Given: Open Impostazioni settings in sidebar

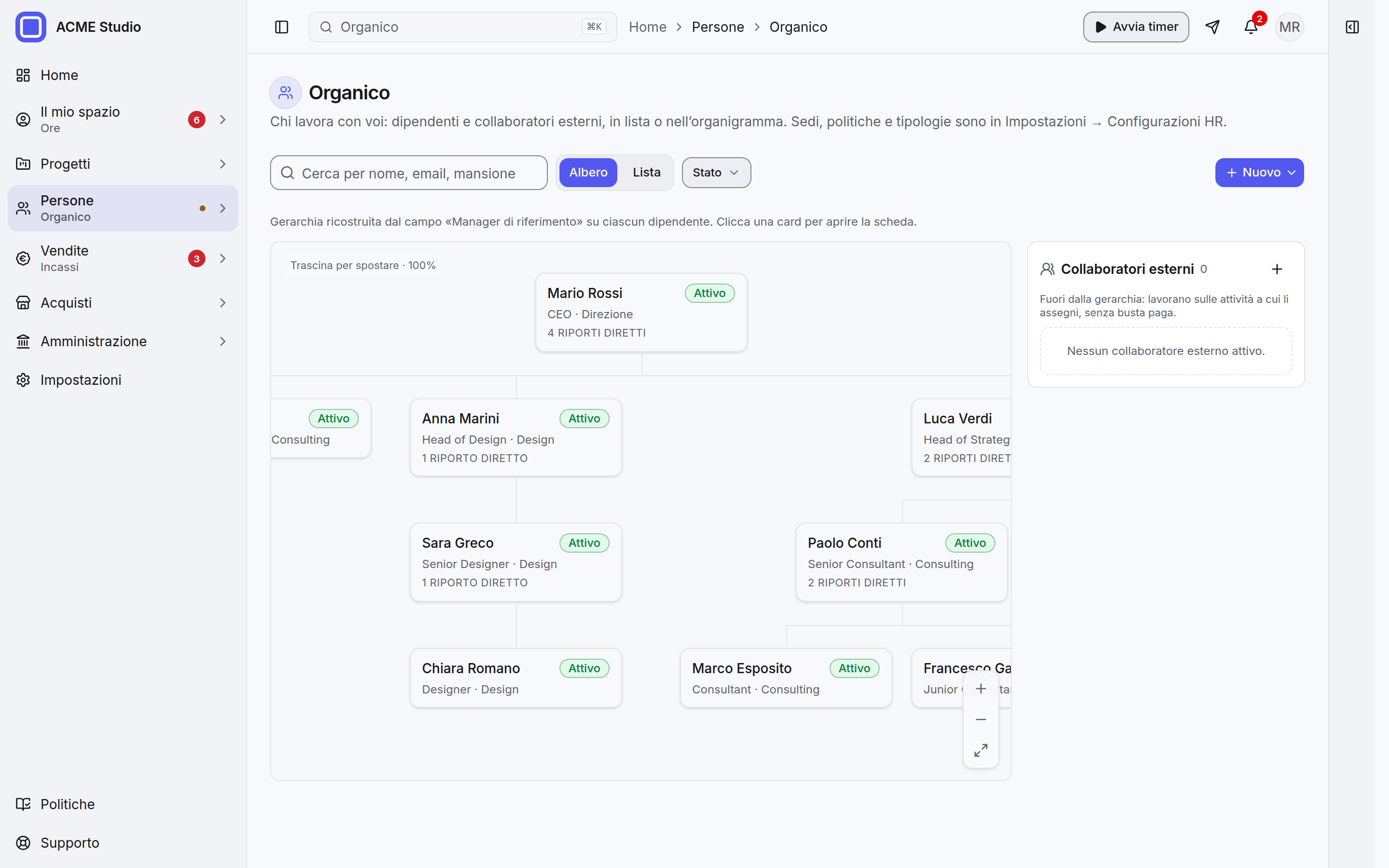Looking at the screenshot, I should pyautogui.click(x=123, y=380).
